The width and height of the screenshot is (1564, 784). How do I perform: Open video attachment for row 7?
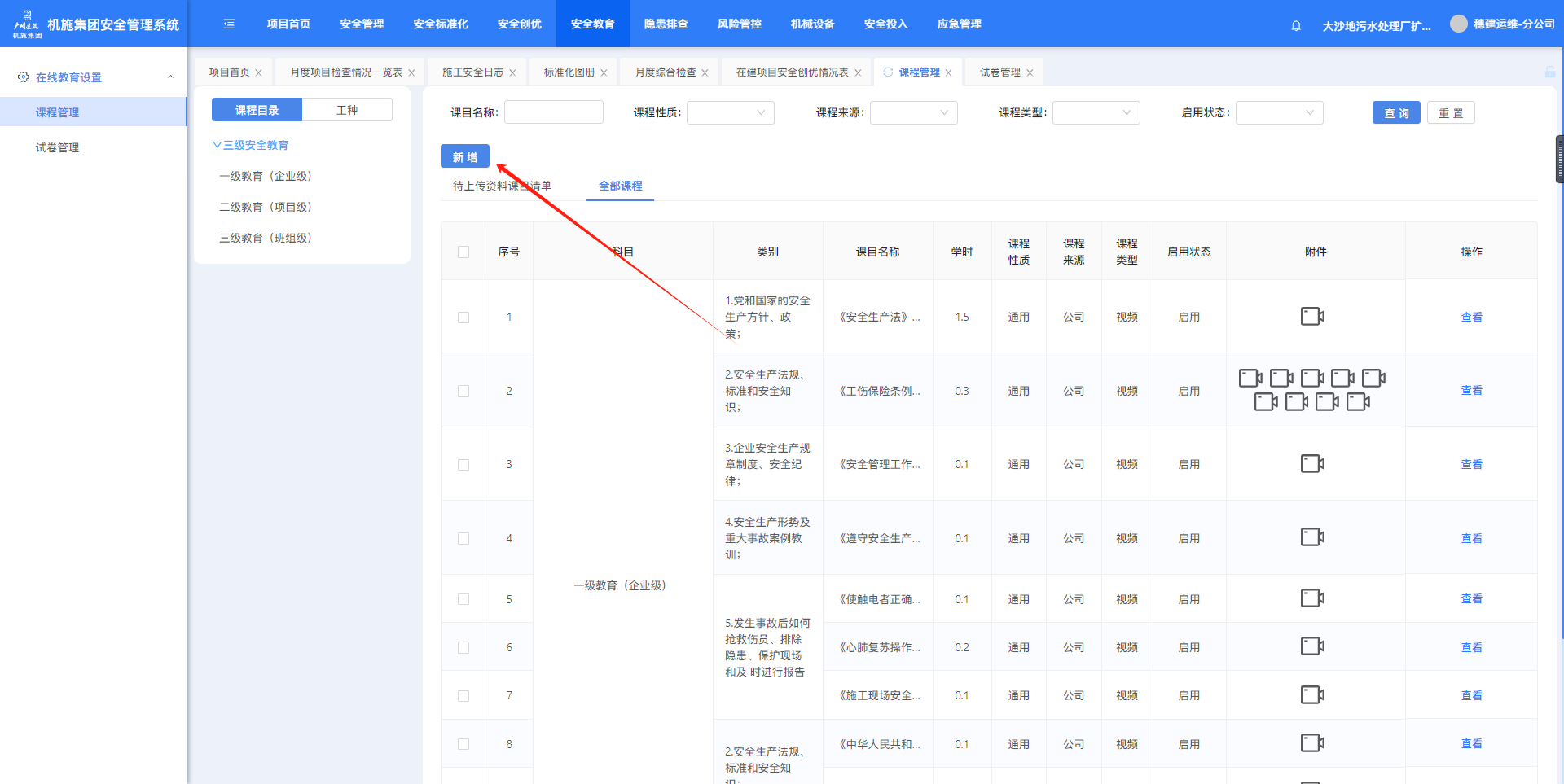[1311, 694]
